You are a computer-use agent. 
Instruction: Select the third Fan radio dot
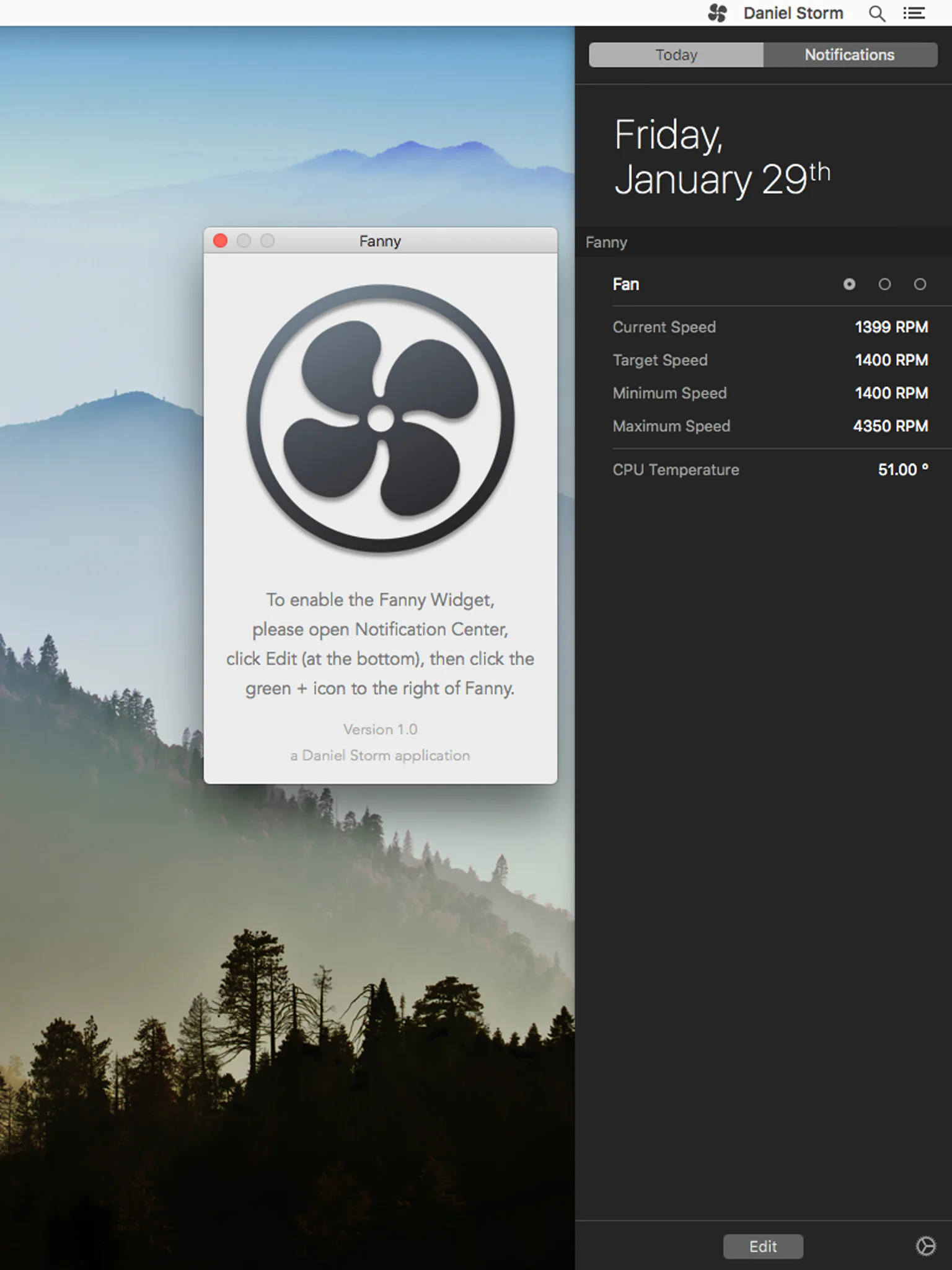click(x=920, y=284)
